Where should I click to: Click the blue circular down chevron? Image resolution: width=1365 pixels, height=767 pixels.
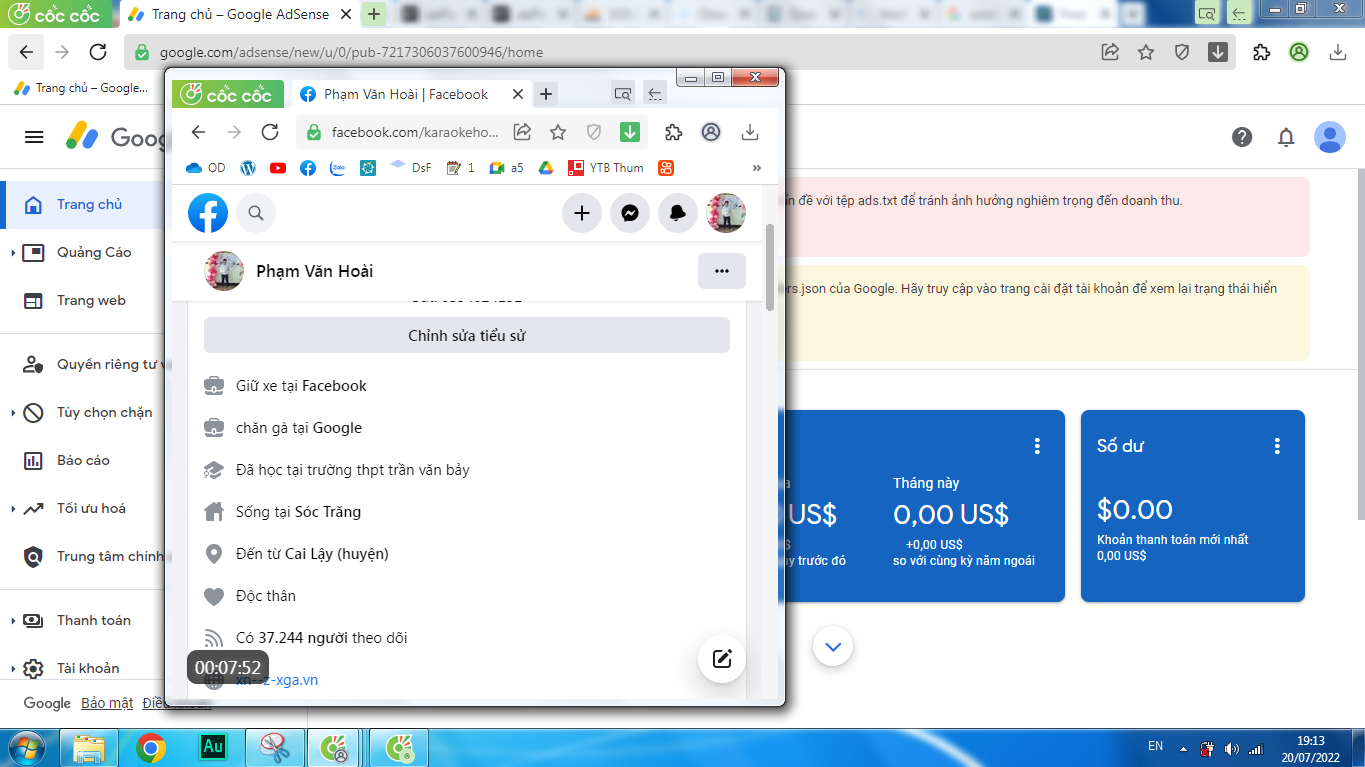click(x=833, y=647)
